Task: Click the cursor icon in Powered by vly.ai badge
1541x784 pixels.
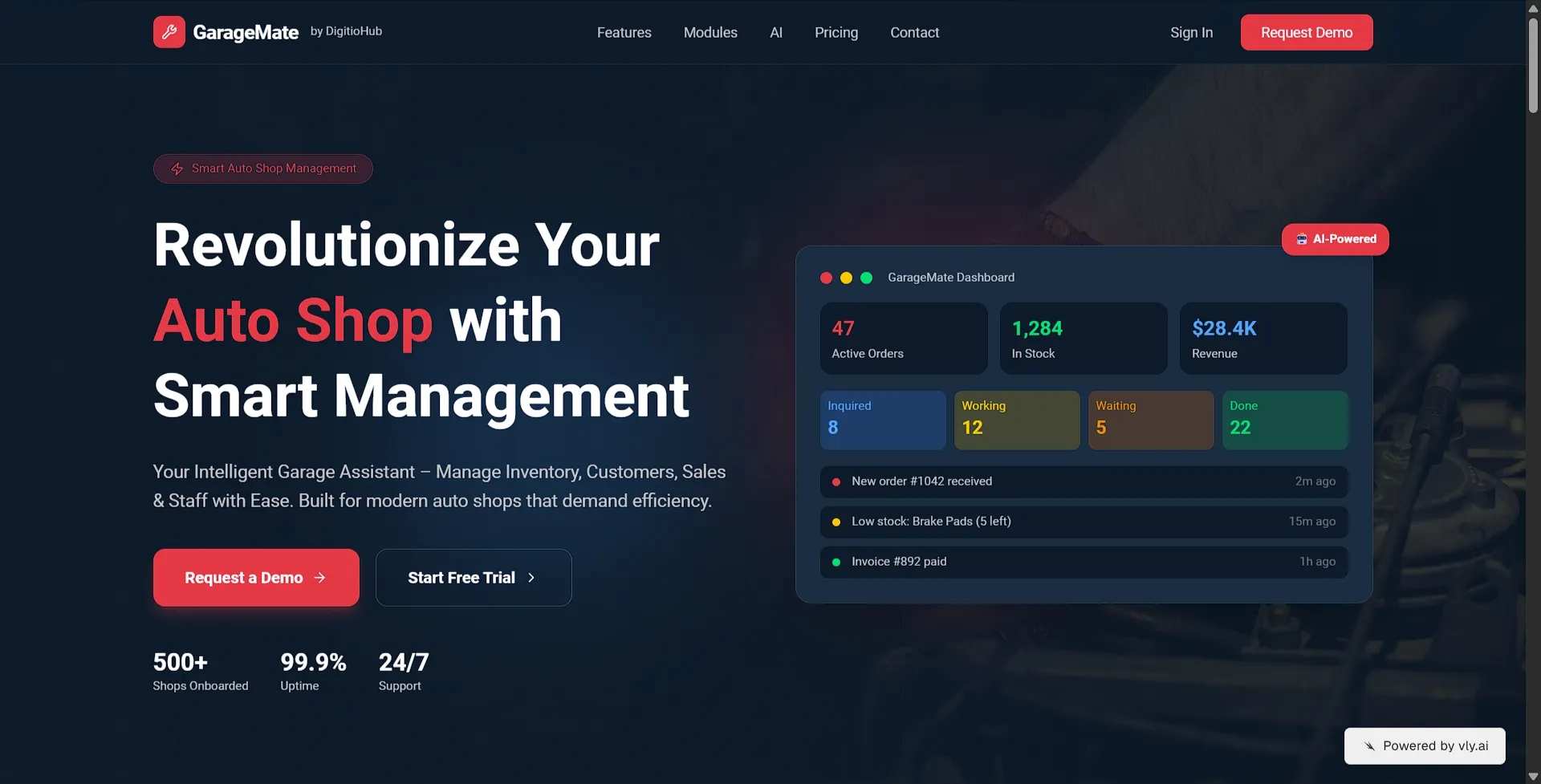Action: (x=1369, y=745)
